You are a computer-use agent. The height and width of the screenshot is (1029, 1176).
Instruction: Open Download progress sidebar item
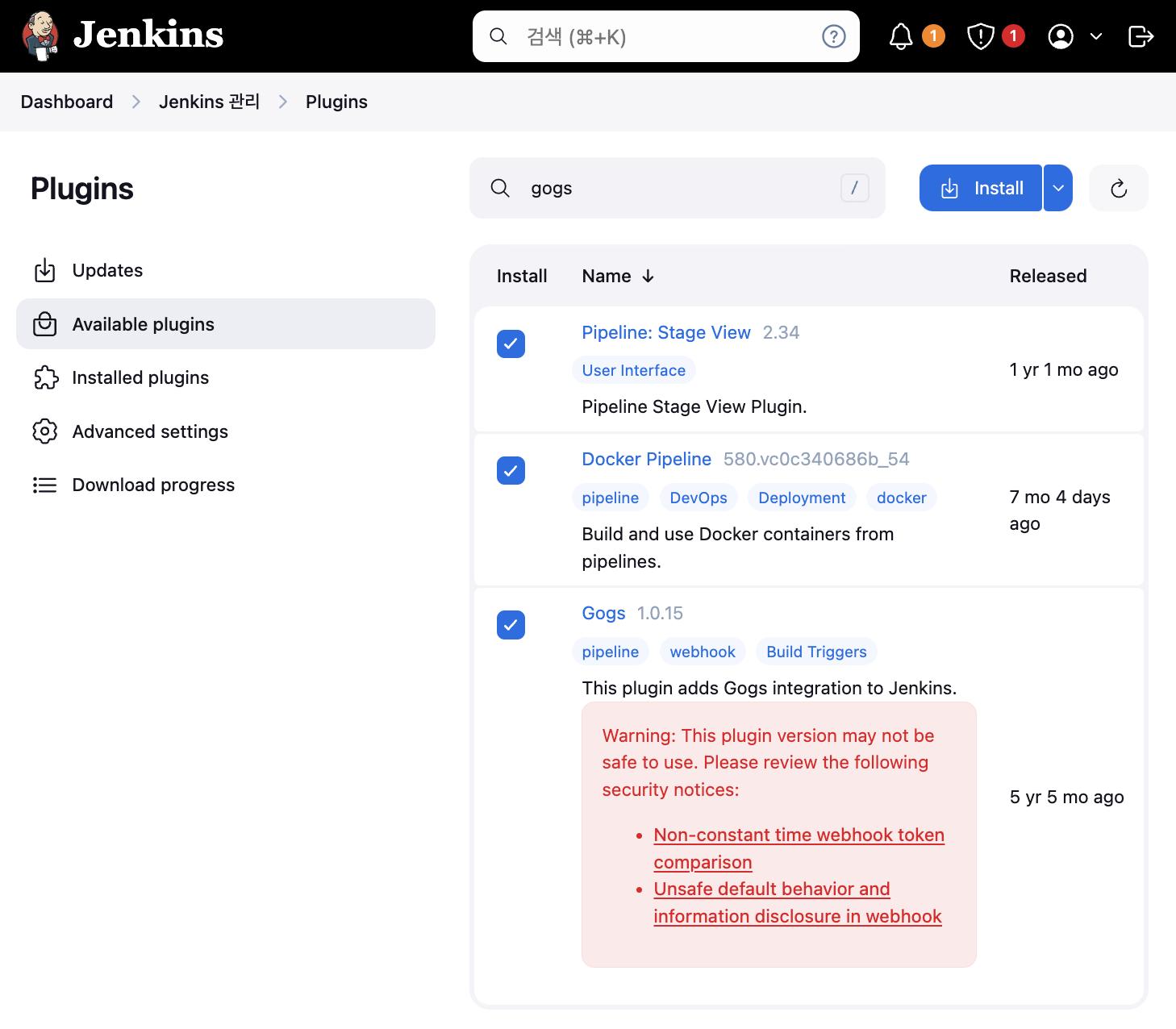pos(226,485)
